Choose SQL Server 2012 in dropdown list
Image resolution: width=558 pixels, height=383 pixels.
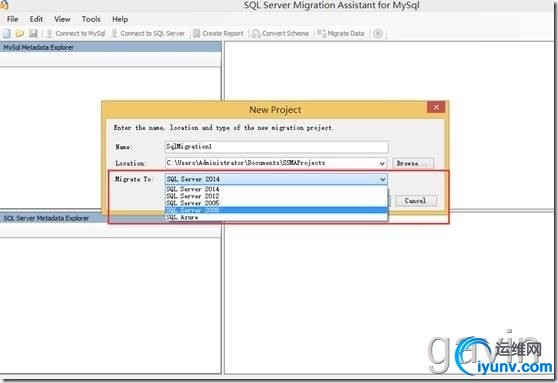(277, 196)
